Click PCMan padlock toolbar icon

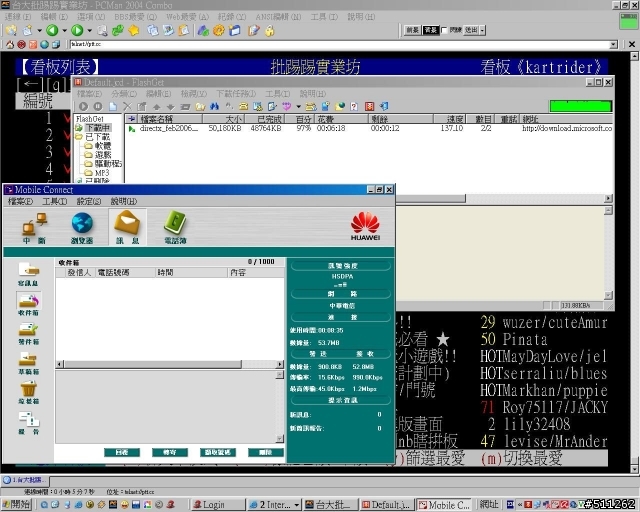270,31
